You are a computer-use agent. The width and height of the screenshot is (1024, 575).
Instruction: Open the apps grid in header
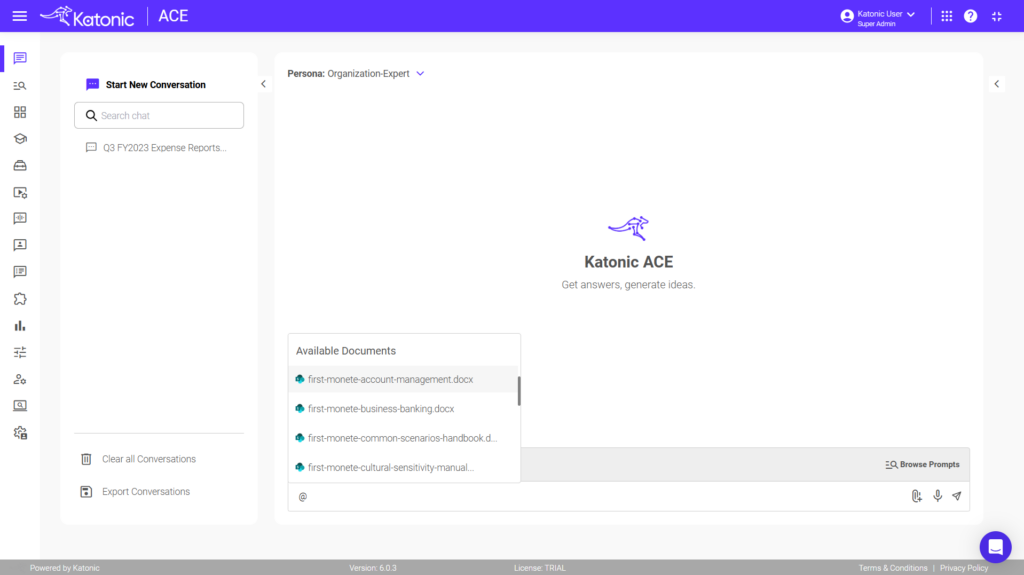[947, 16]
